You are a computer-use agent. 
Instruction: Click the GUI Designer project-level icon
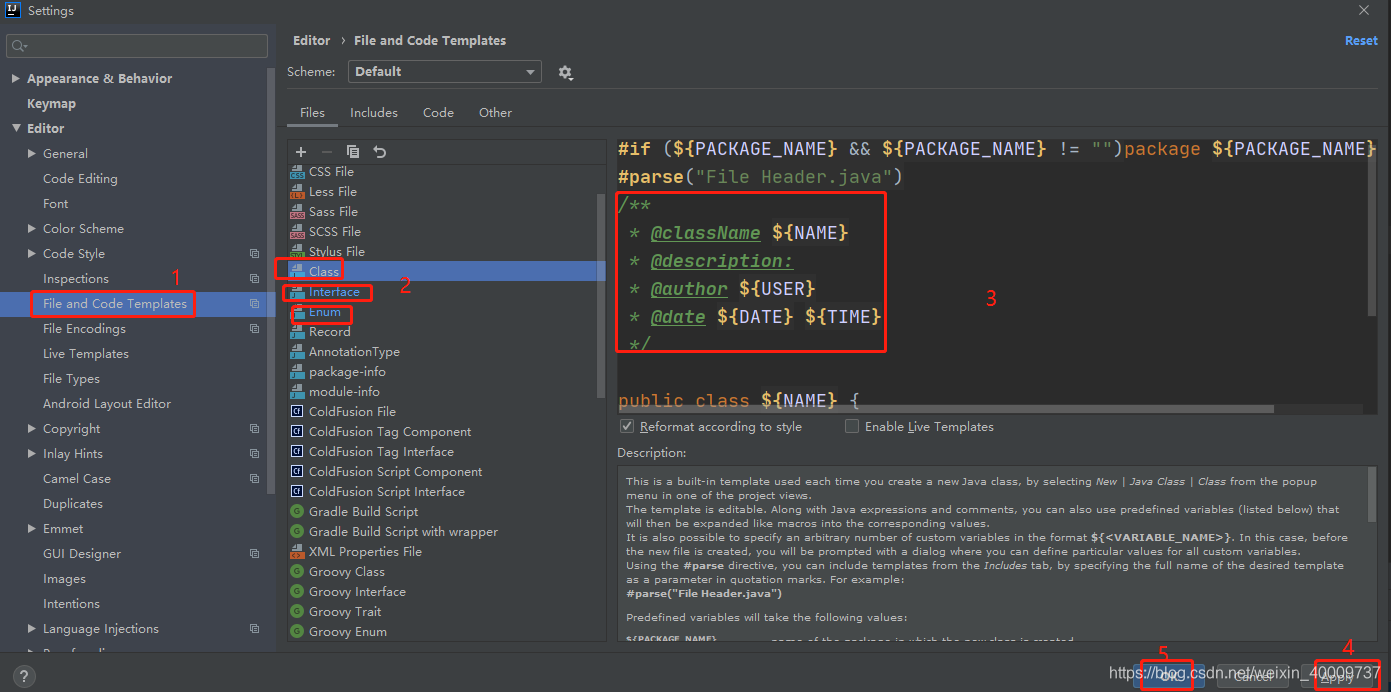point(254,554)
